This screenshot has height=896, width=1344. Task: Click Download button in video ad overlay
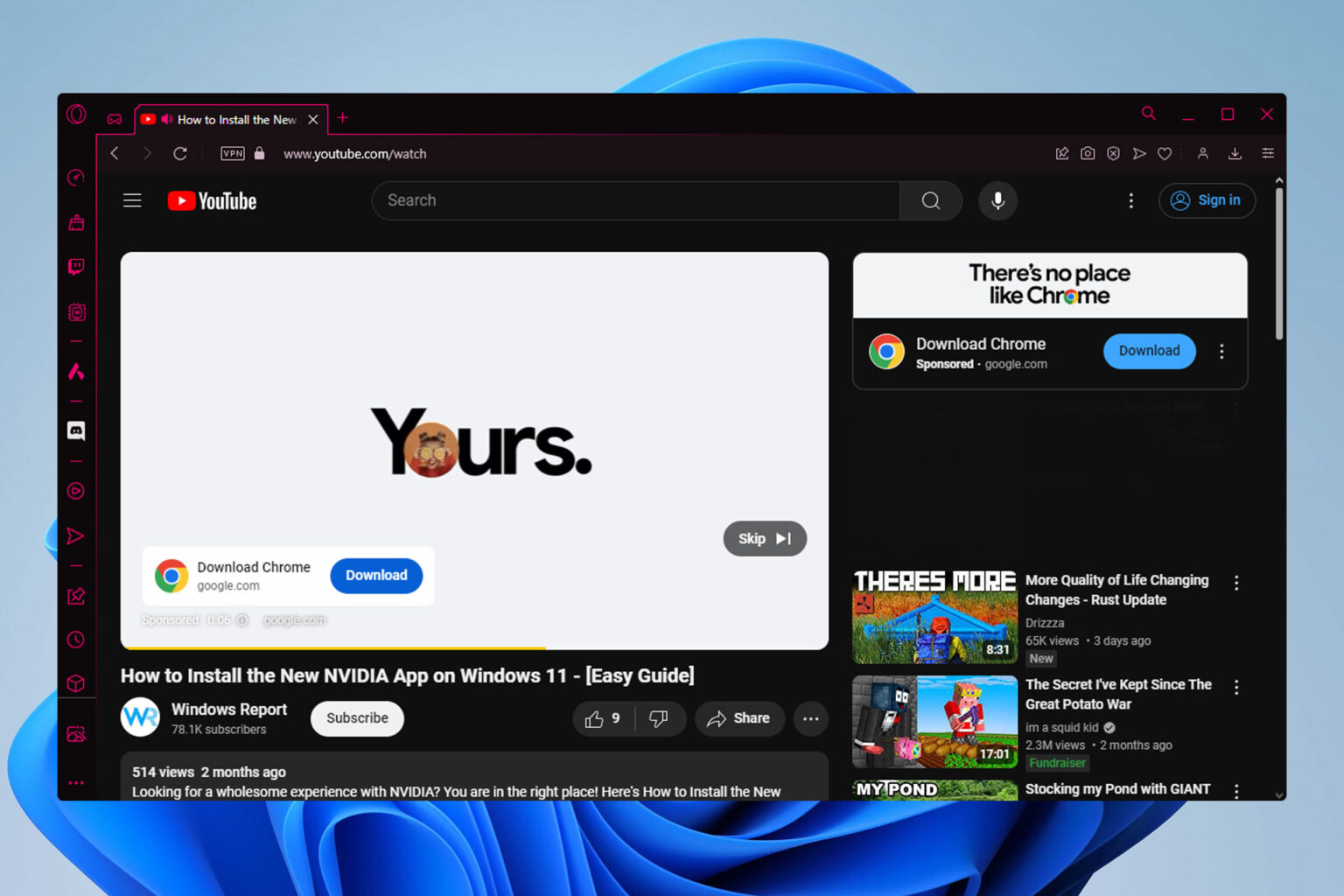pos(376,575)
